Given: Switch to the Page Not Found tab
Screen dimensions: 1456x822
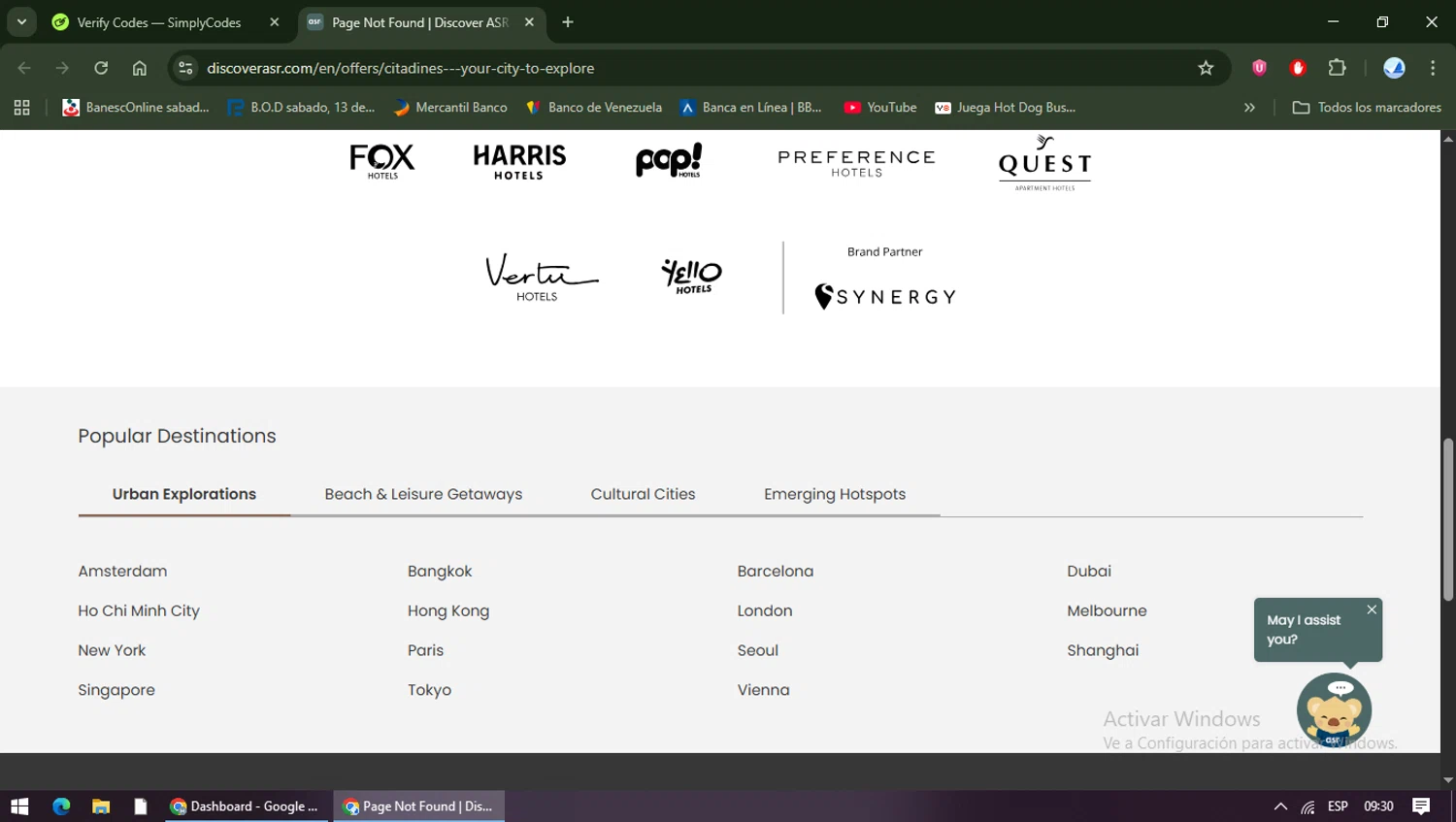Looking at the screenshot, I should [x=422, y=22].
